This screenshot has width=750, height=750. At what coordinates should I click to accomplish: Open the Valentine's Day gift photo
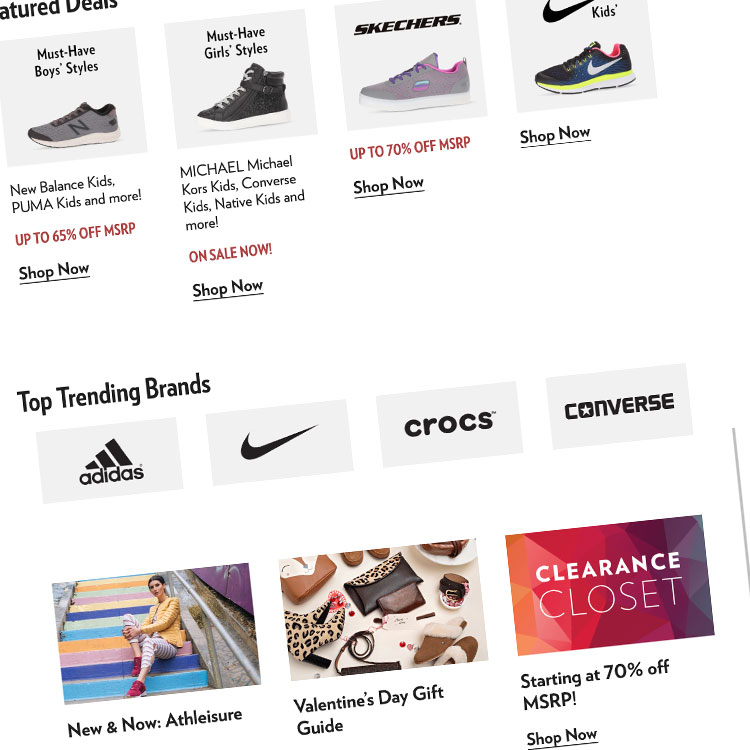383,609
